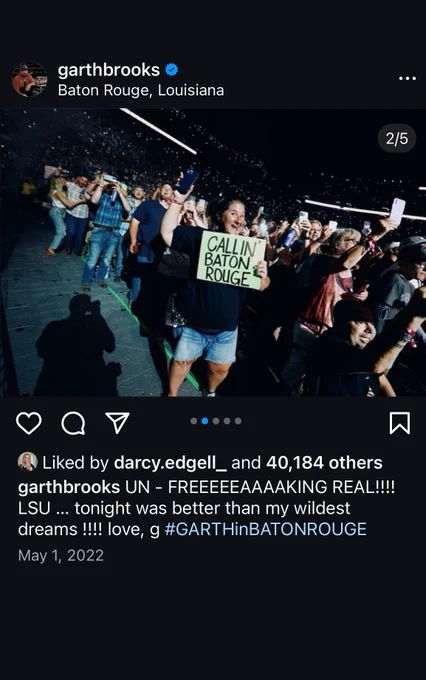
Task: Share the post with paper plane icon
Action: (x=118, y=422)
